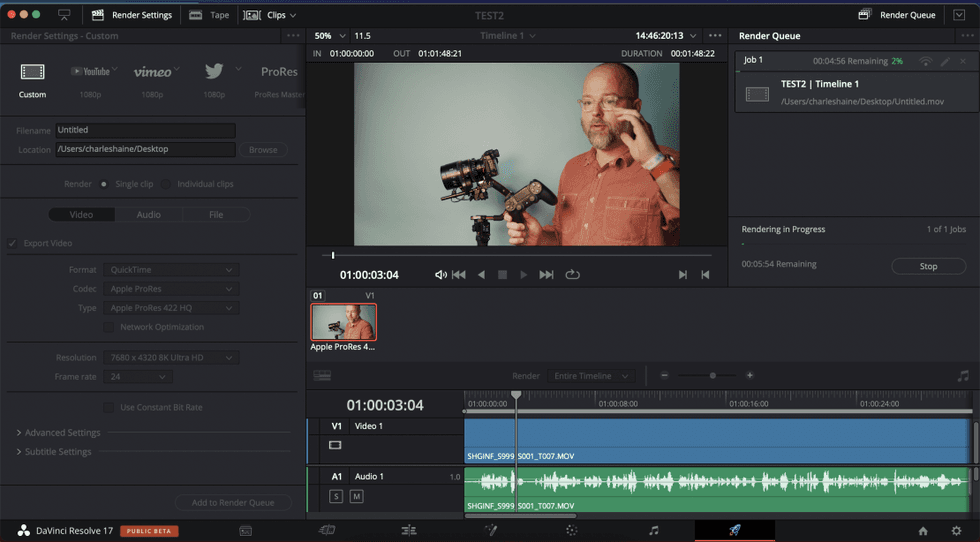Switch to the File settings tab
980x542 pixels.
tap(216, 214)
